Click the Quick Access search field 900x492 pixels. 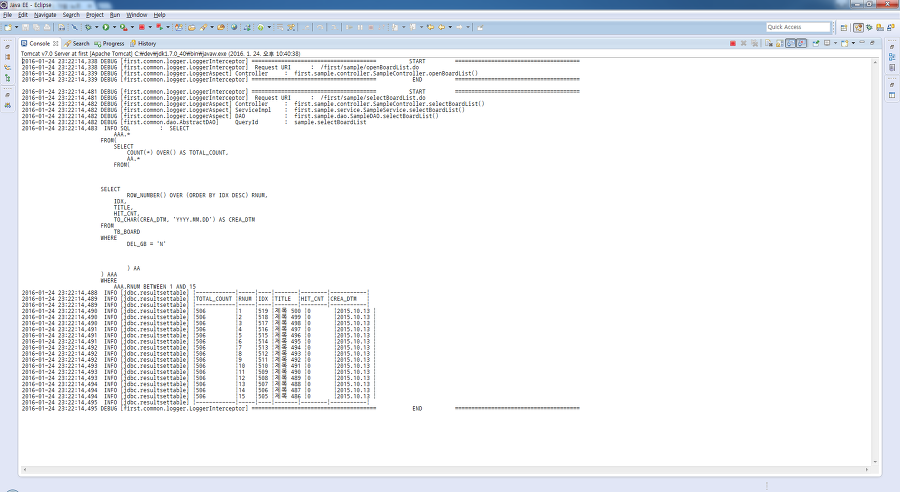point(798,27)
